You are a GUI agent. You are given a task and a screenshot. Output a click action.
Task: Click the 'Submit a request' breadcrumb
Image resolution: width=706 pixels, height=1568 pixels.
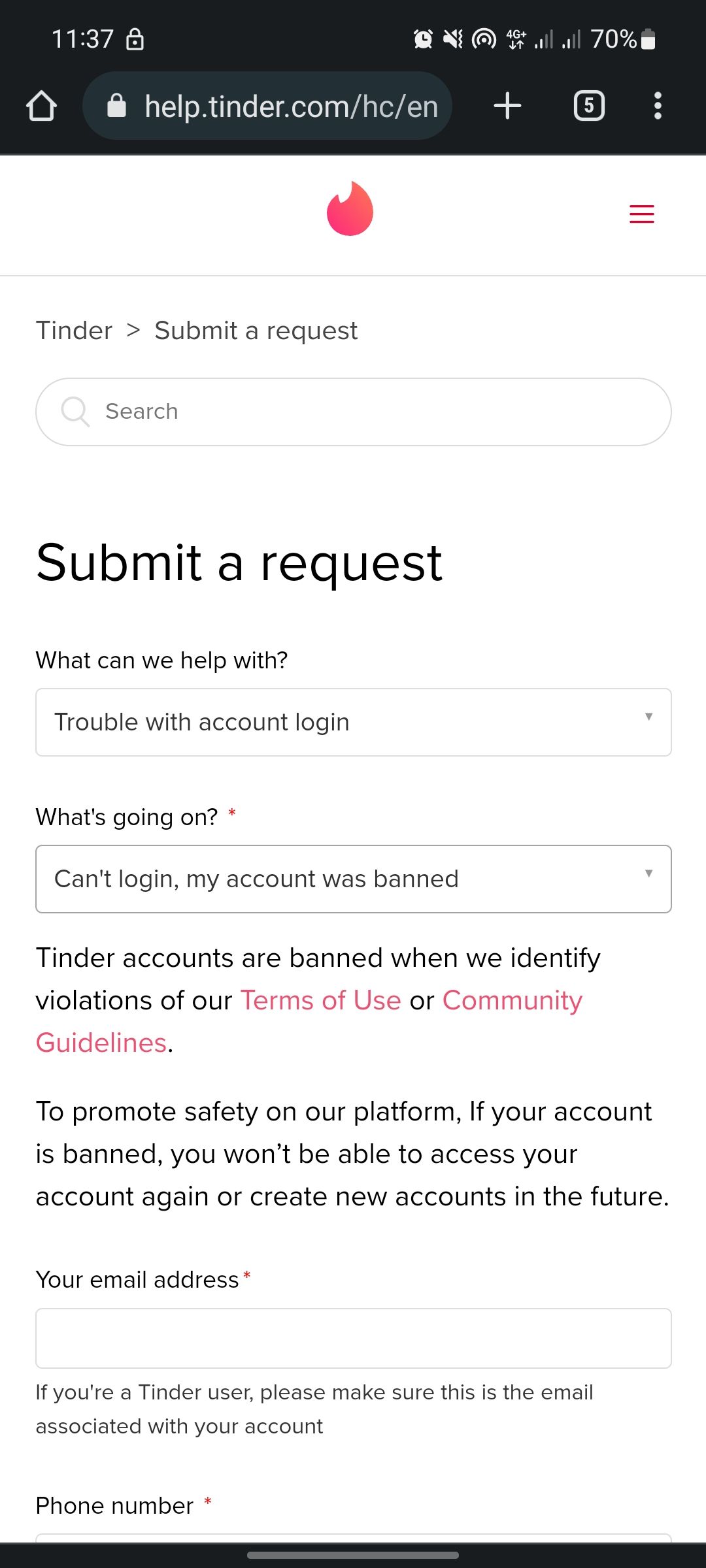(254, 330)
